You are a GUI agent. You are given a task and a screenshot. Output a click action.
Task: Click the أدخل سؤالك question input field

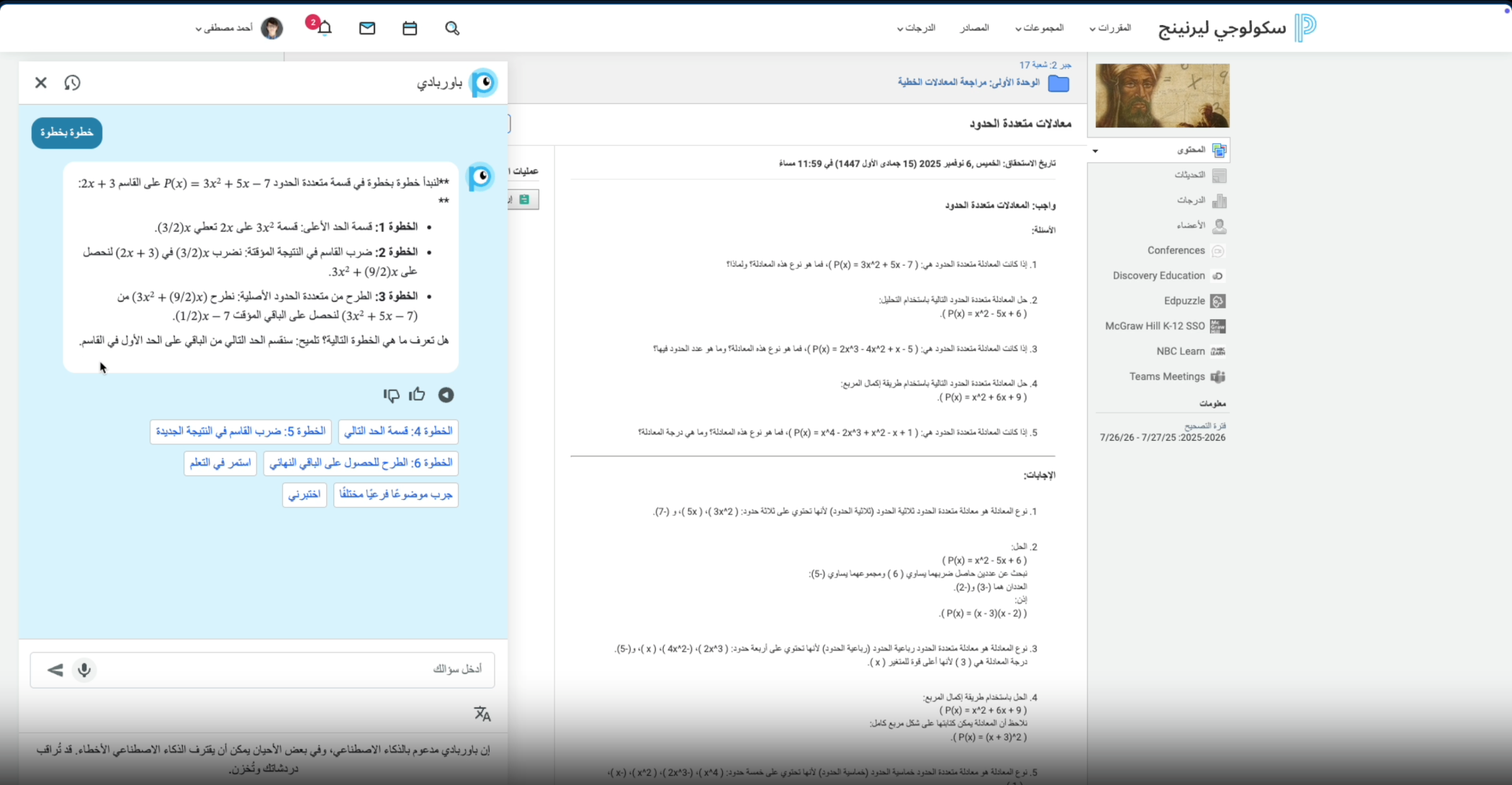tap(288, 670)
